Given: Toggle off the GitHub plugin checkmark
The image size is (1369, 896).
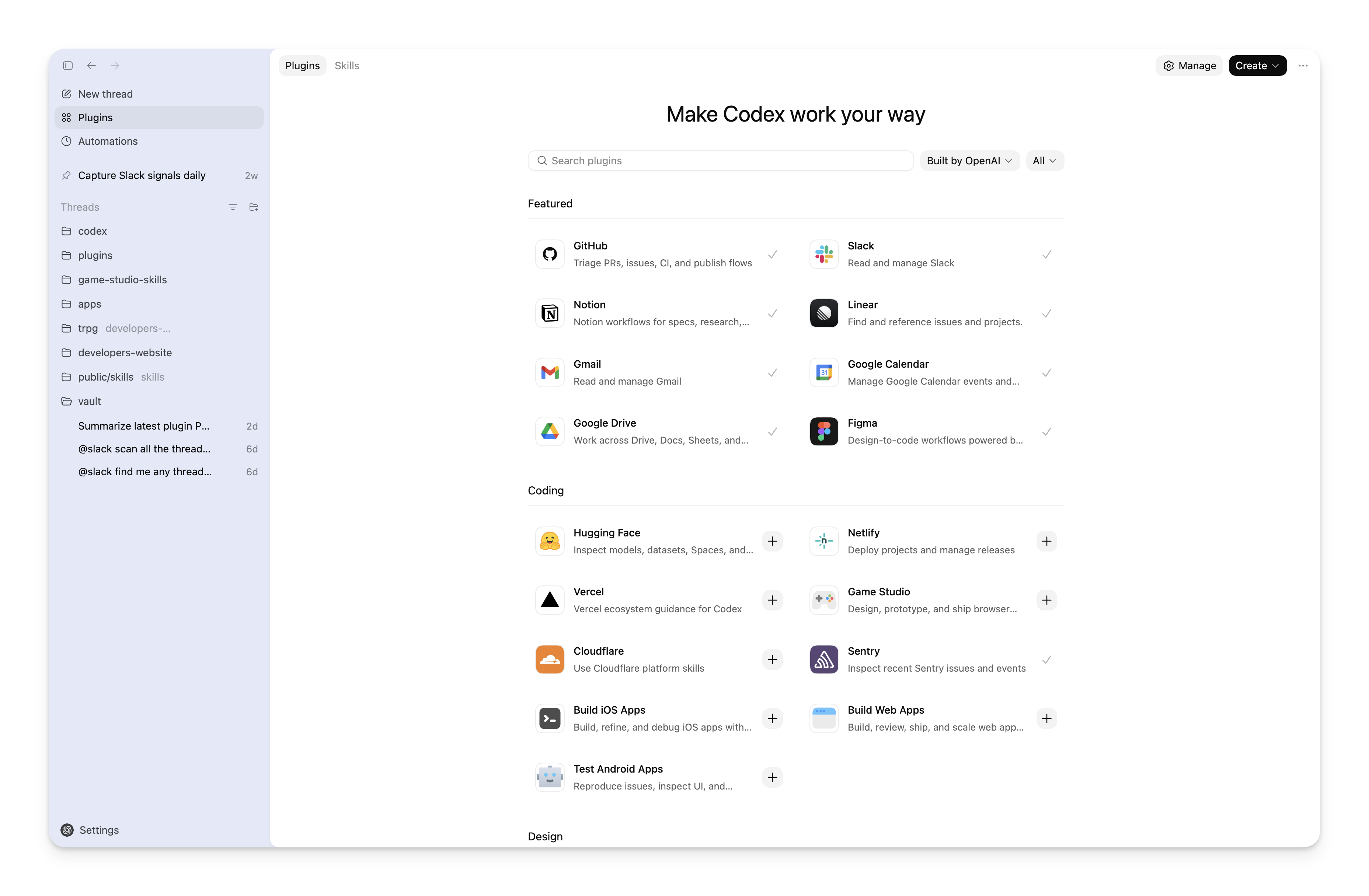Looking at the screenshot, I should coord(773,255).
